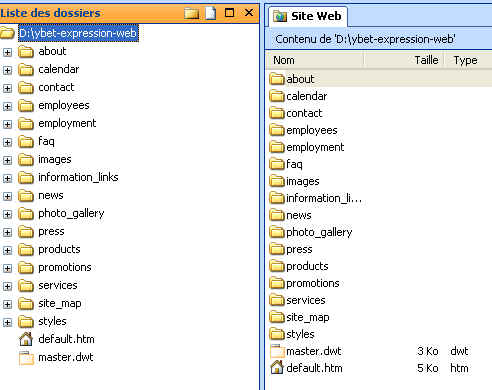Click the news folder icon in tree
Viewport: 492px width, 390px height.
26,196
